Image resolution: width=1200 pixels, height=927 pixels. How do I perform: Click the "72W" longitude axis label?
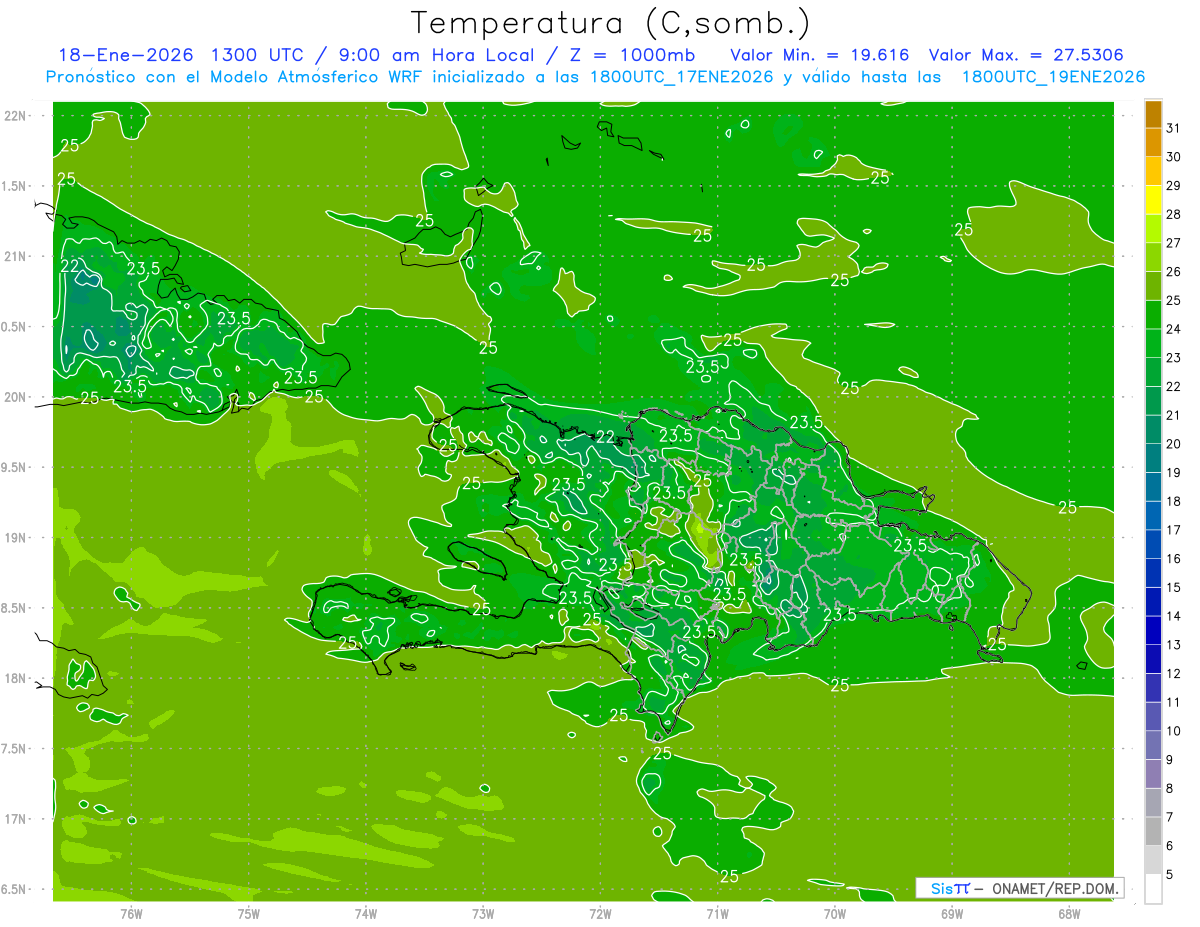(x=600, y=913)
